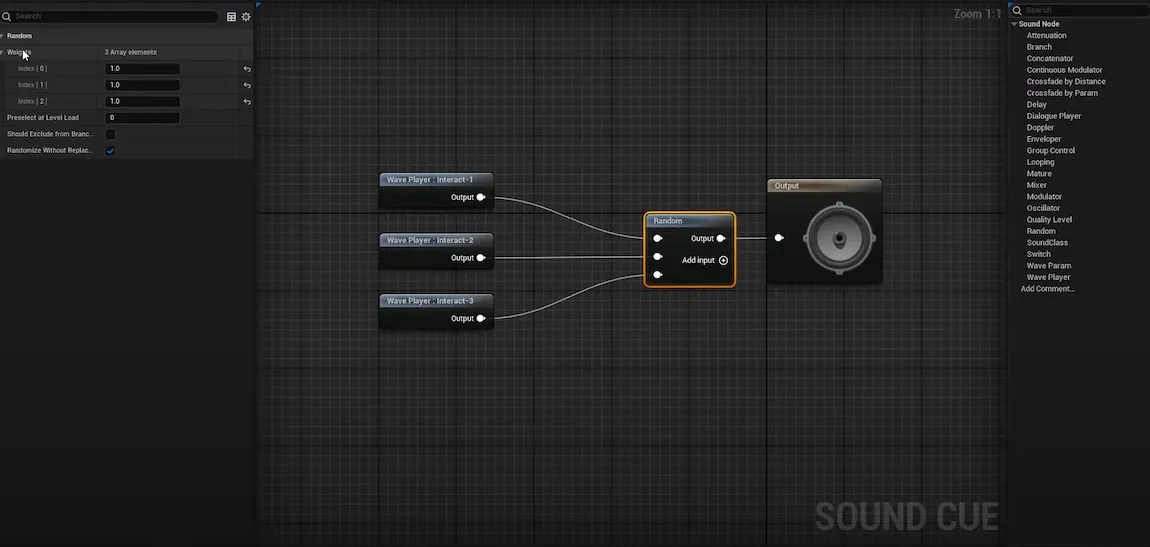Viewport: 1150px width, 547px height.
Task: Click the speaker icon in Output node
Action: (838, 238)
